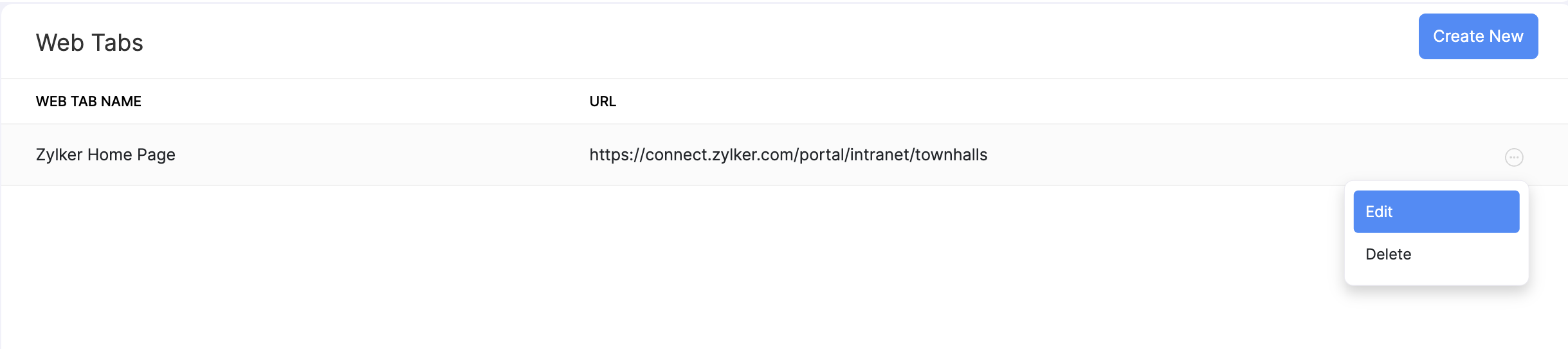The image size is (1568, 349).
Task: Toggle the three-dot menu for Zylker Home Page
Action: point(1513,157)
